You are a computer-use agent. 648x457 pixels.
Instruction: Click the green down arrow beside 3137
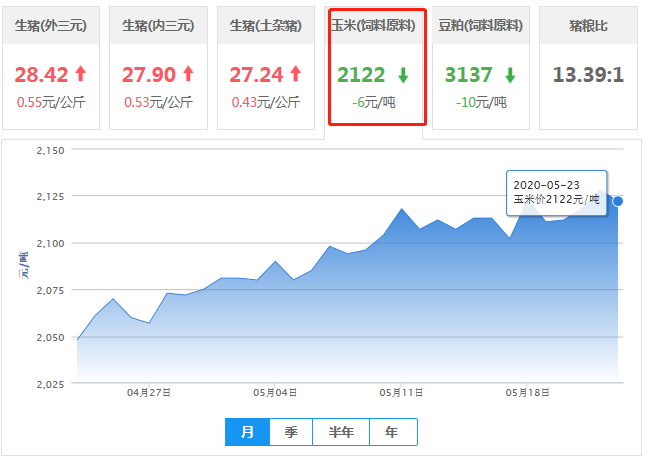(x=510, y=75)
